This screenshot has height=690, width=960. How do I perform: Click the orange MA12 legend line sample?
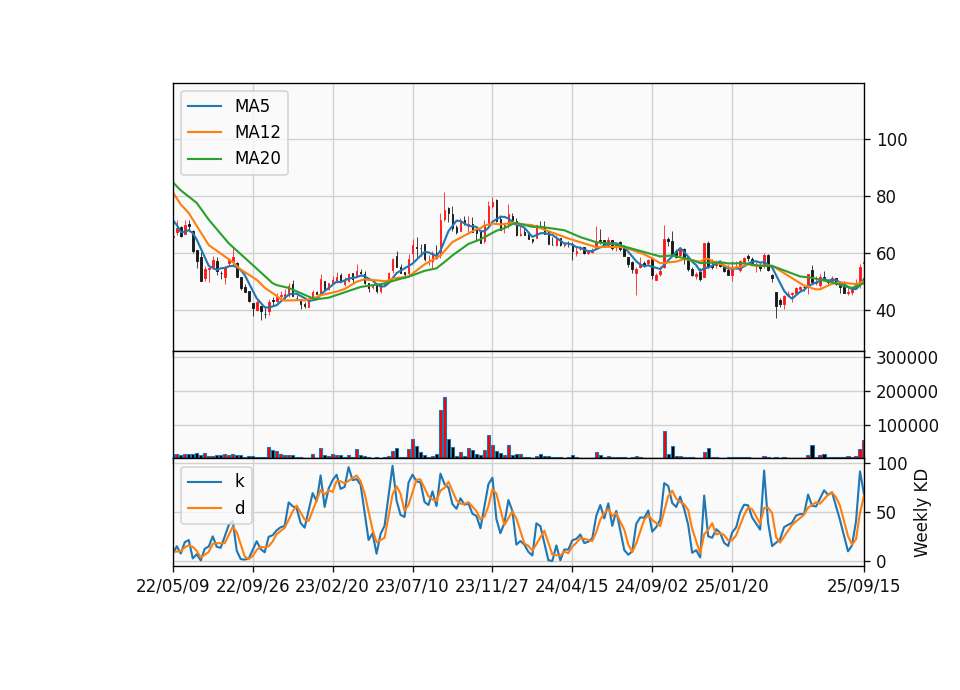(204, 132)
